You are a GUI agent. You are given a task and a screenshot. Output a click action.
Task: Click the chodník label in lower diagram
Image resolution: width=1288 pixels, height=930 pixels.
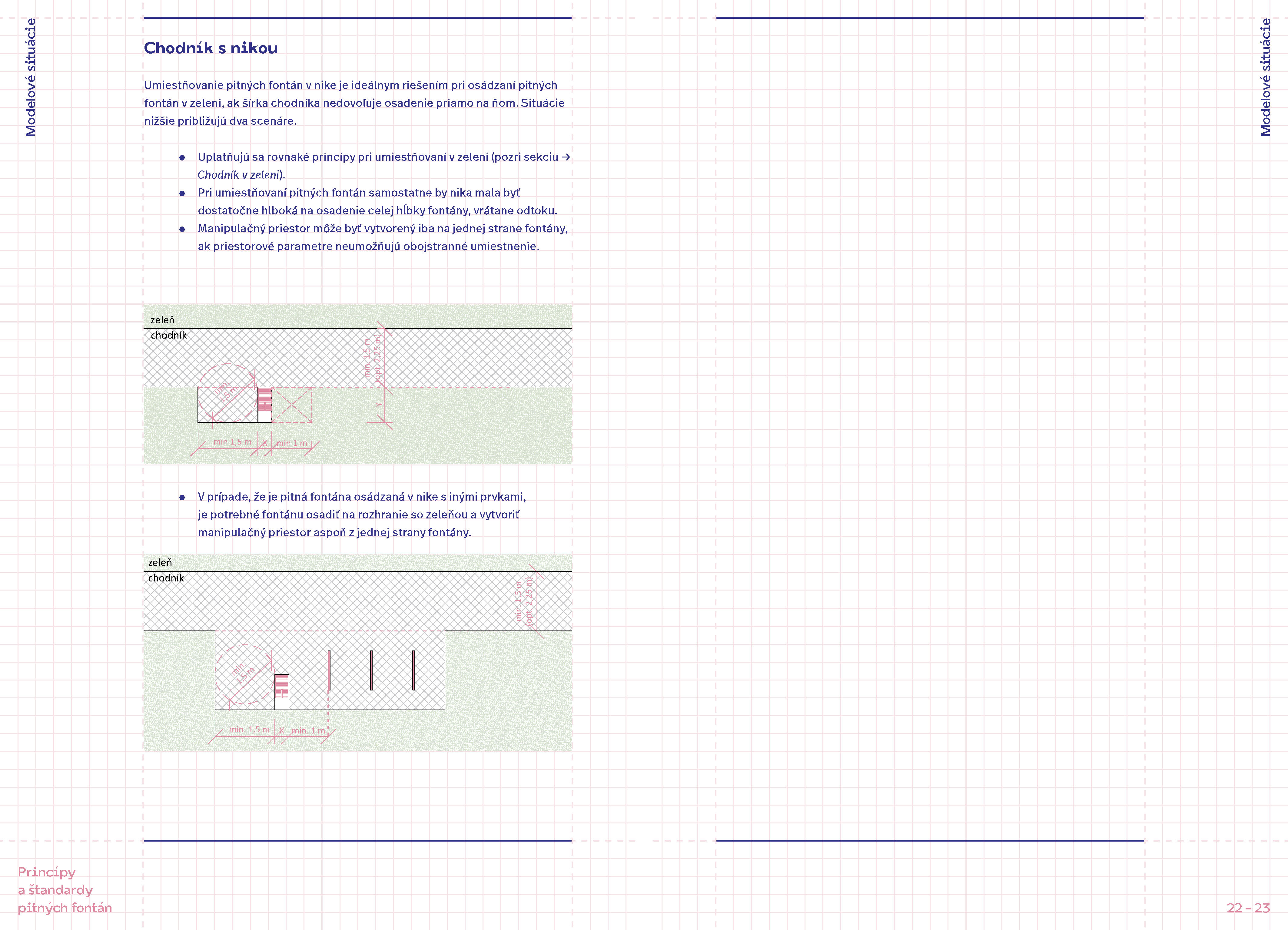166,578
